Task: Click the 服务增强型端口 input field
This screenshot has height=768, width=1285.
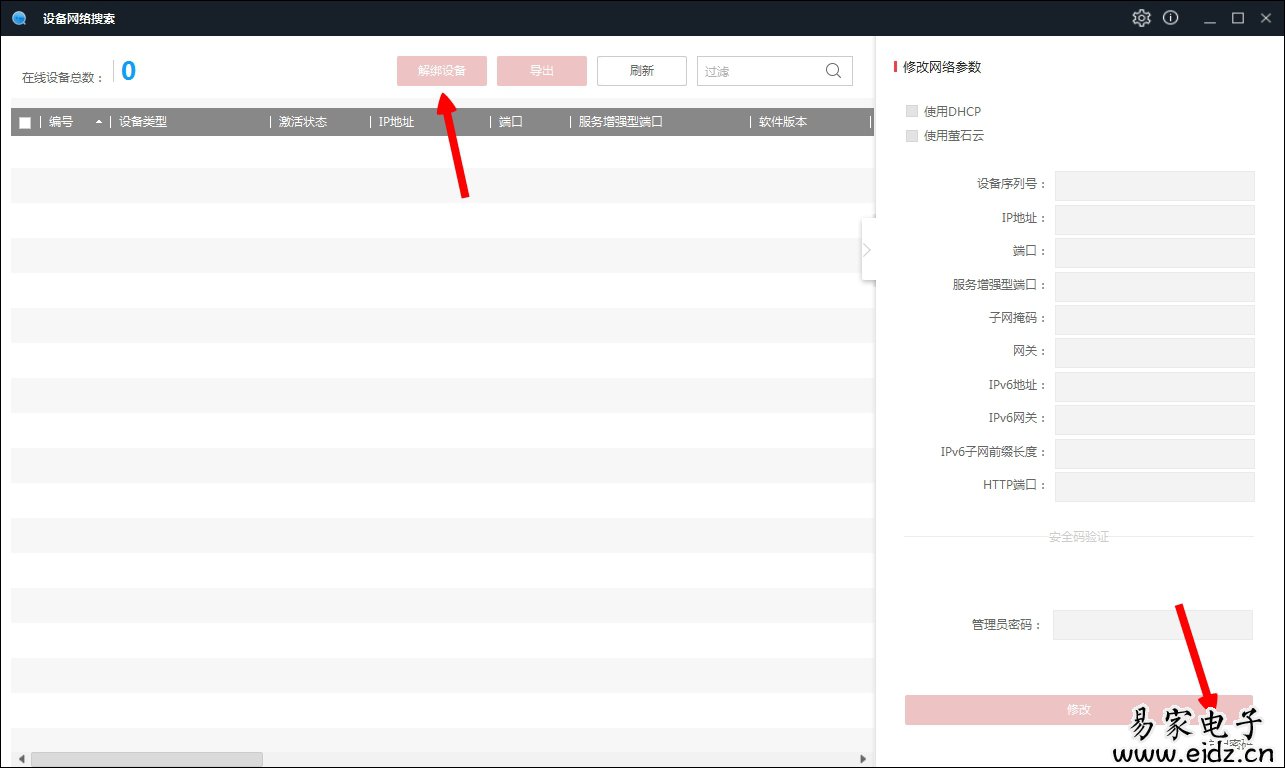Action: [1155, 286]
